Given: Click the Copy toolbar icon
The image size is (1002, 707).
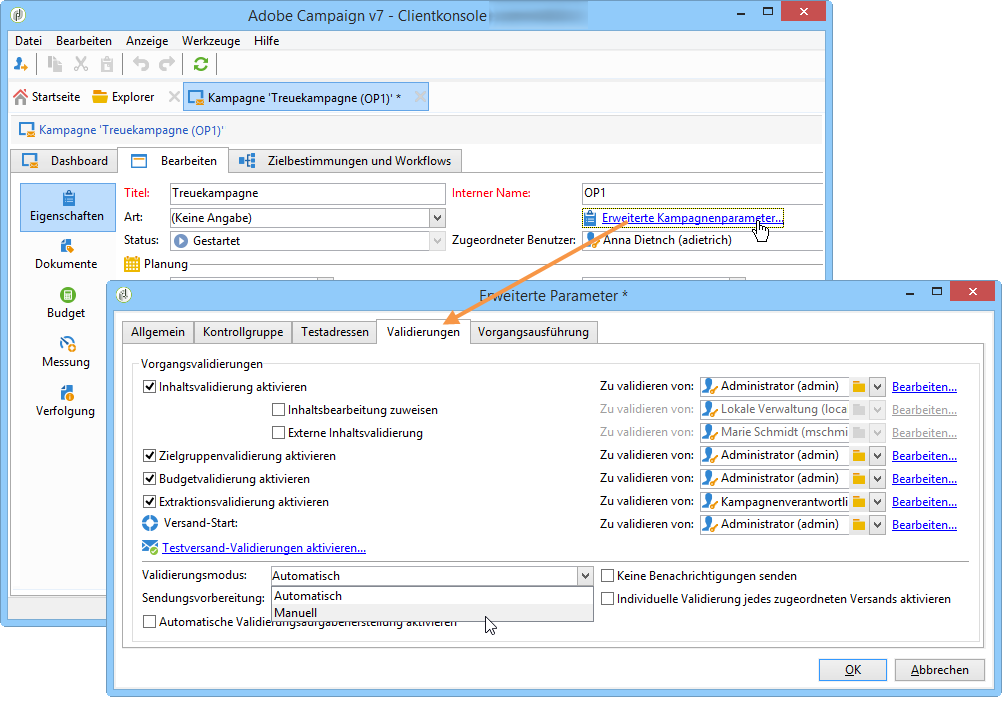Looking at the screenshot, I should tap(55, 64).
